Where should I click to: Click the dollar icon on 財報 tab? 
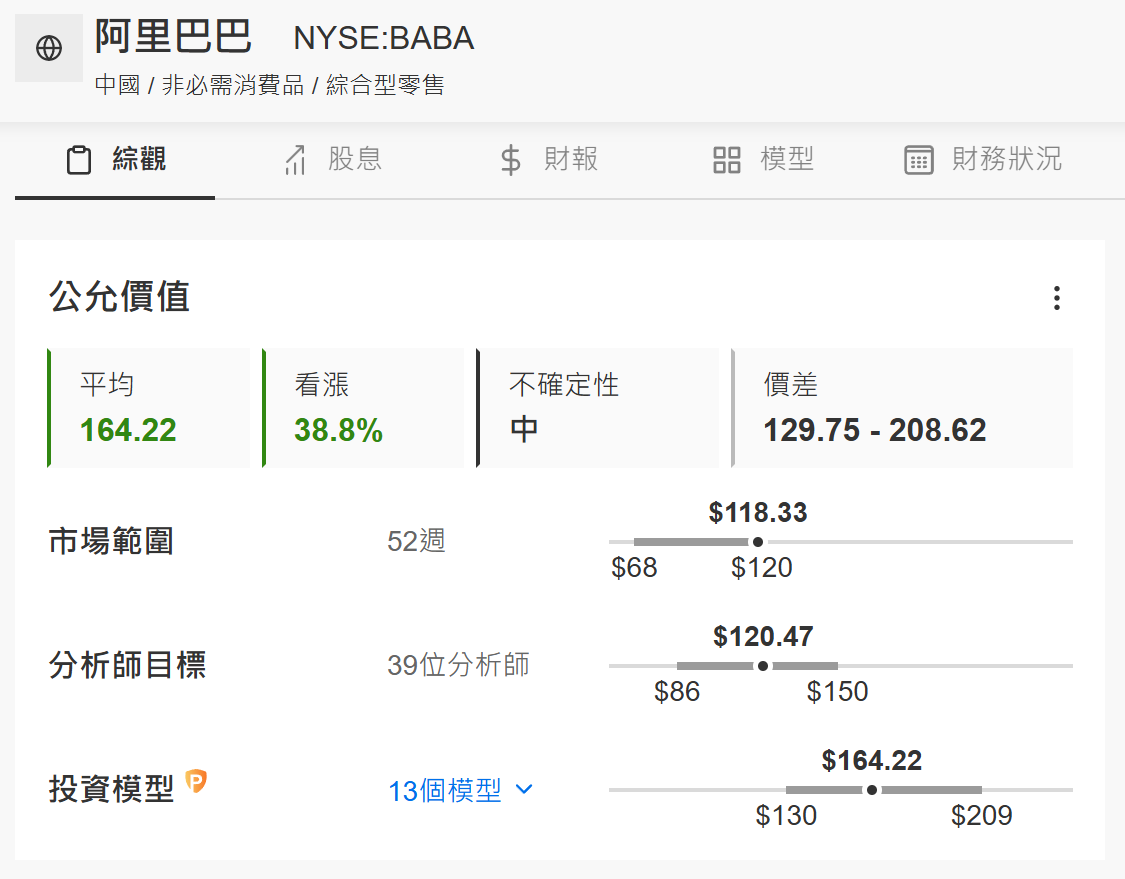point(511,159)
